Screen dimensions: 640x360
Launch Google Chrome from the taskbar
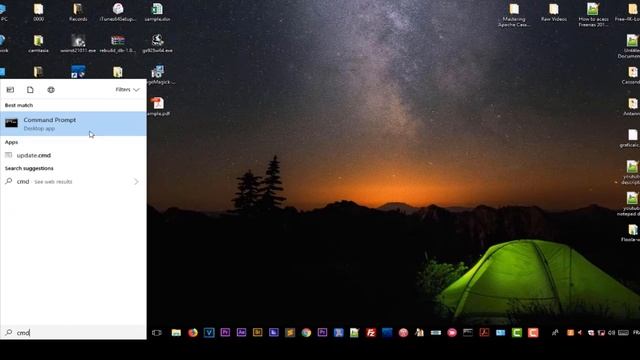[x=306, y=333]
